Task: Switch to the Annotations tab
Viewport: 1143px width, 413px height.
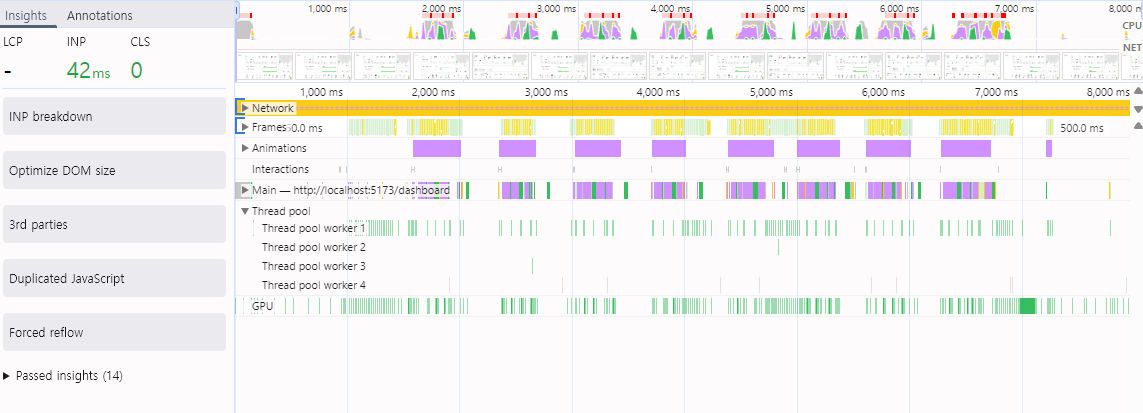Action: click(x=100, y=15)
